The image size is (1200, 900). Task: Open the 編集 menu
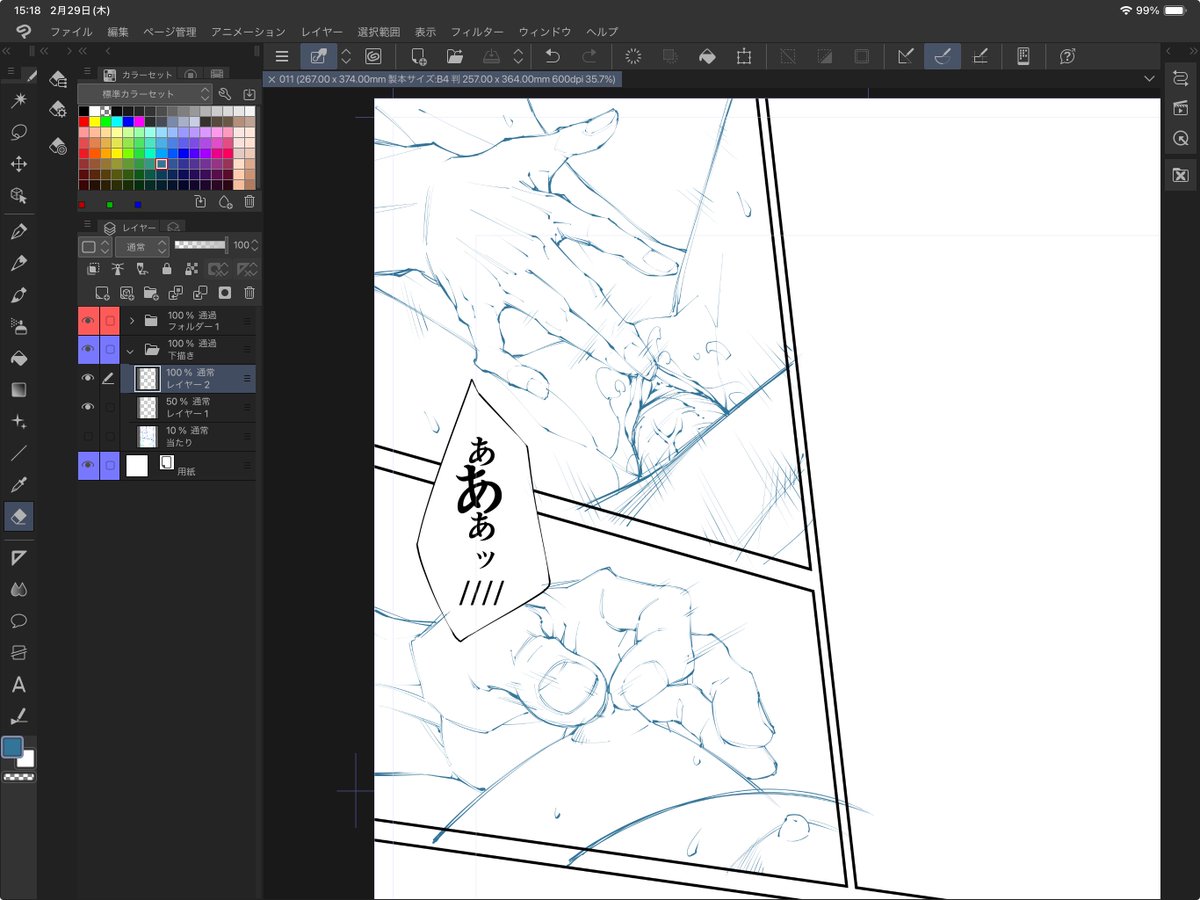(118, 32)
